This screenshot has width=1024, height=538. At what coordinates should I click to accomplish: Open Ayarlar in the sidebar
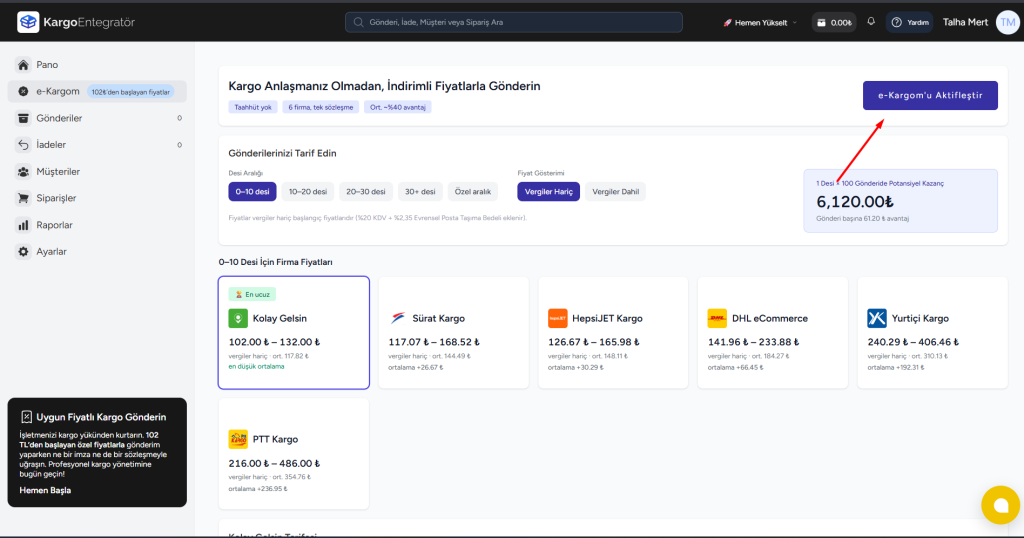tap(97, 251)
